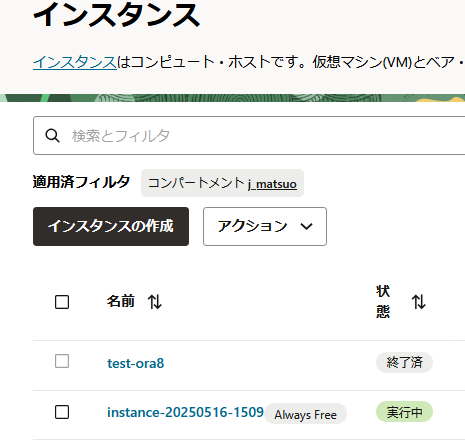Focus the 検索とフィルタ search field
The image size is (465, 448).
pyautogui.click(x=249, y=135)
